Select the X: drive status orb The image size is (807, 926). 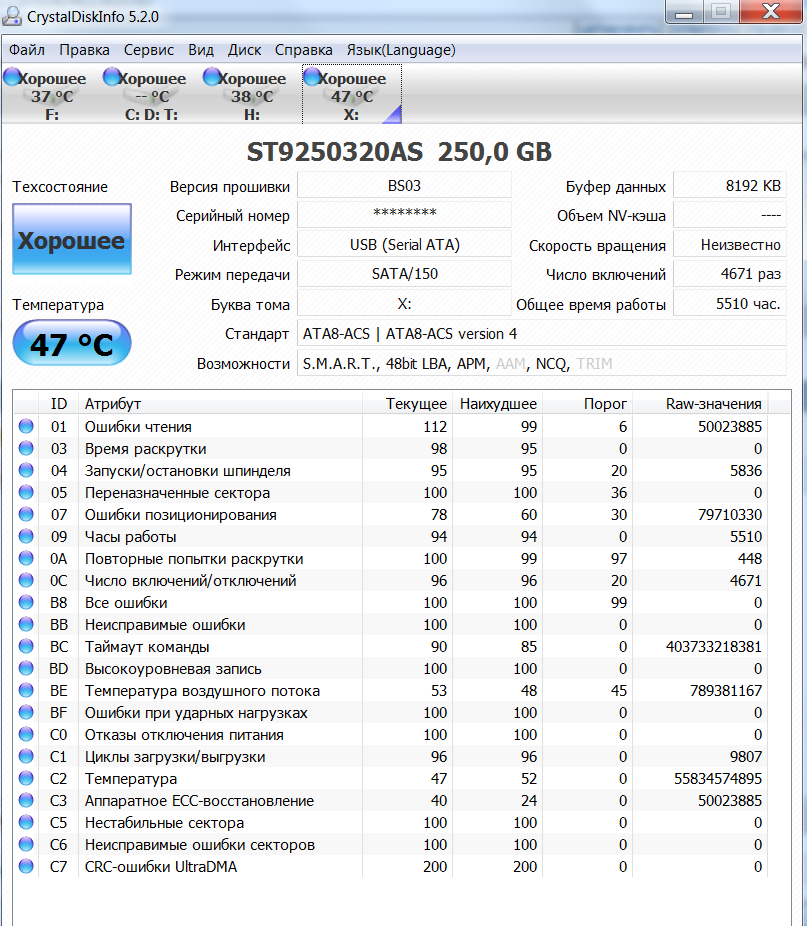click(311, 77)
